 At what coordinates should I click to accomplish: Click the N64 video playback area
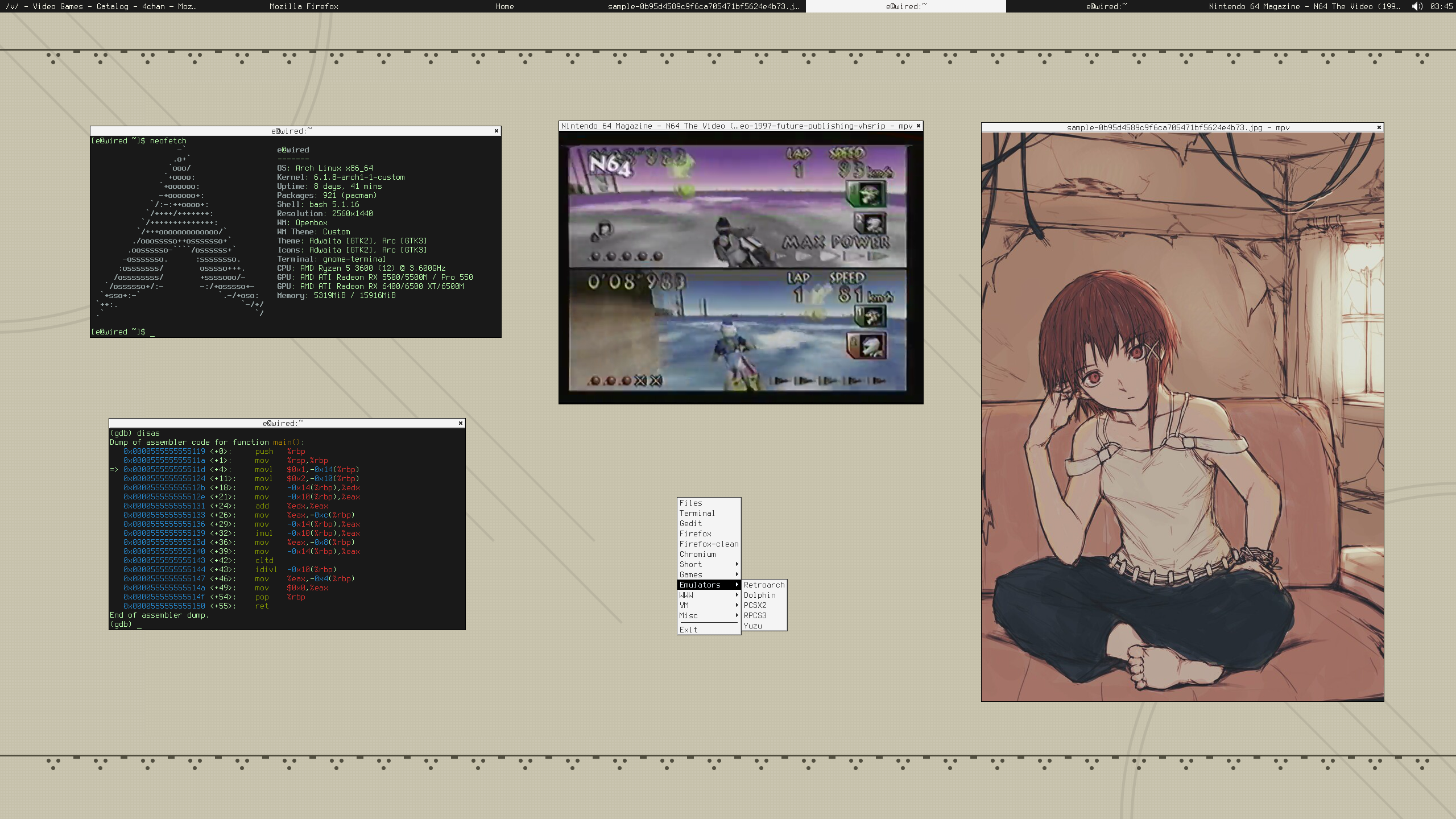(x=741, y=267)
